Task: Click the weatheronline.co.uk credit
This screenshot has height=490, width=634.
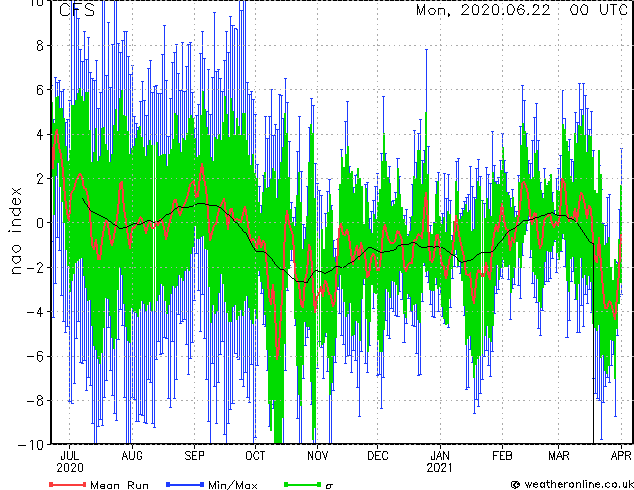Action: 572,484
